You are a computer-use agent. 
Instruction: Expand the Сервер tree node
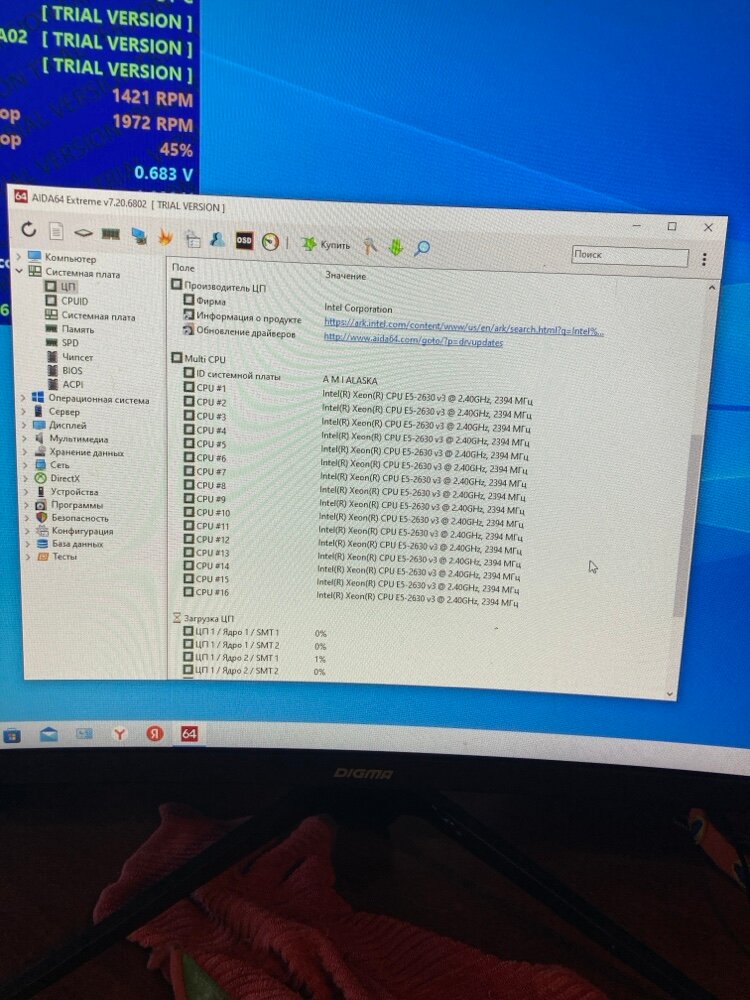pos(24,411)
